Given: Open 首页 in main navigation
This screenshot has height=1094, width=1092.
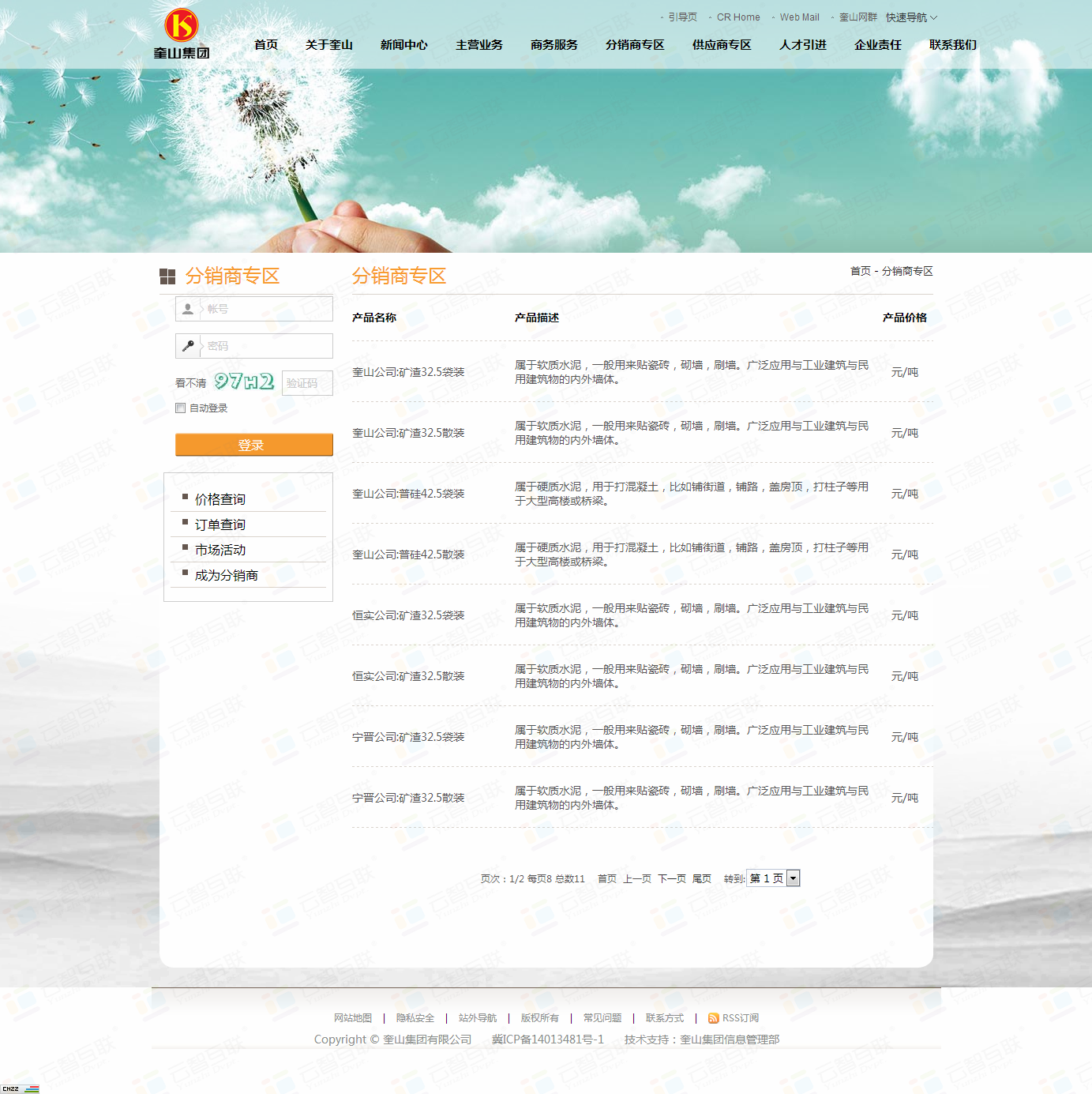Looking at the screenshot, I should (x=266, y=45).
